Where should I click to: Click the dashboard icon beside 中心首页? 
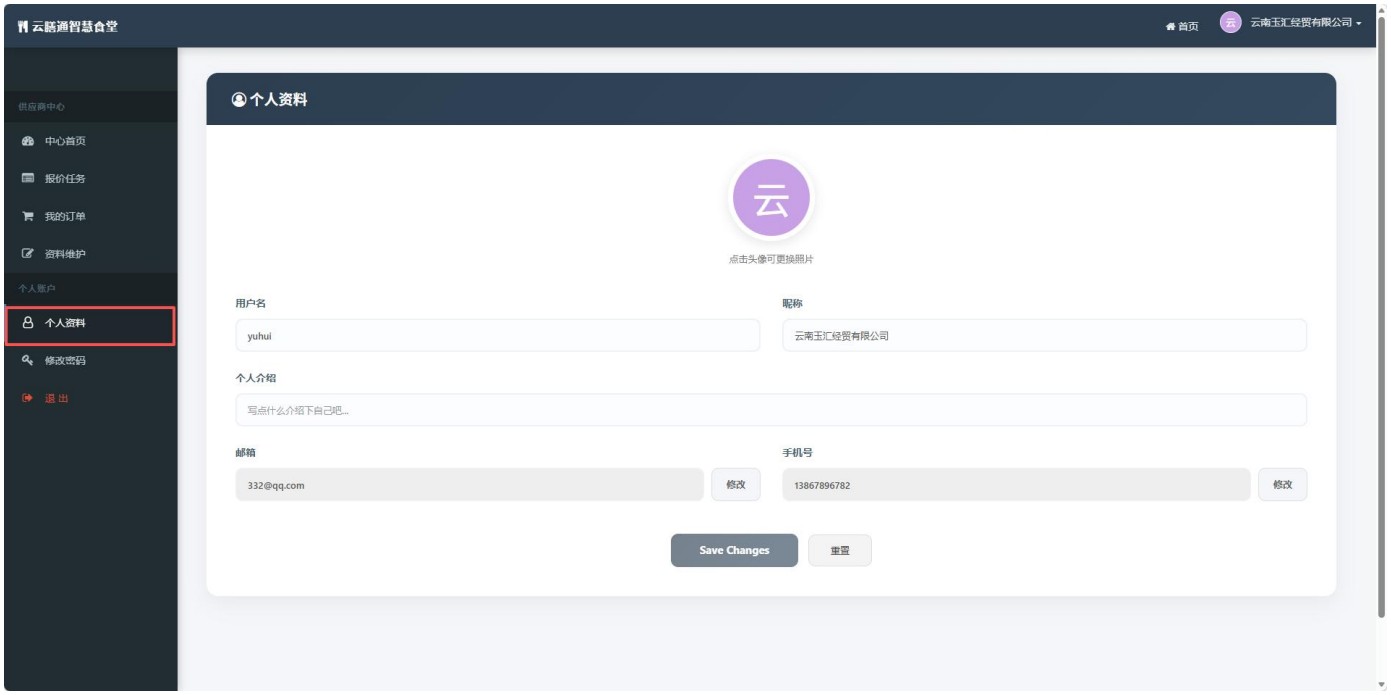point(28,141)
